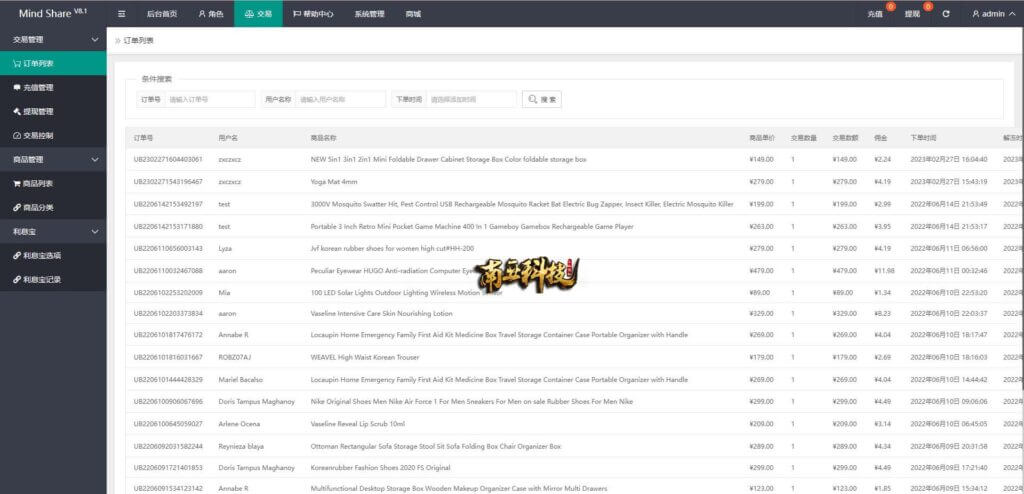Open the admin user dropdown
Screen dimensions: 1024x494
point(993,14)
